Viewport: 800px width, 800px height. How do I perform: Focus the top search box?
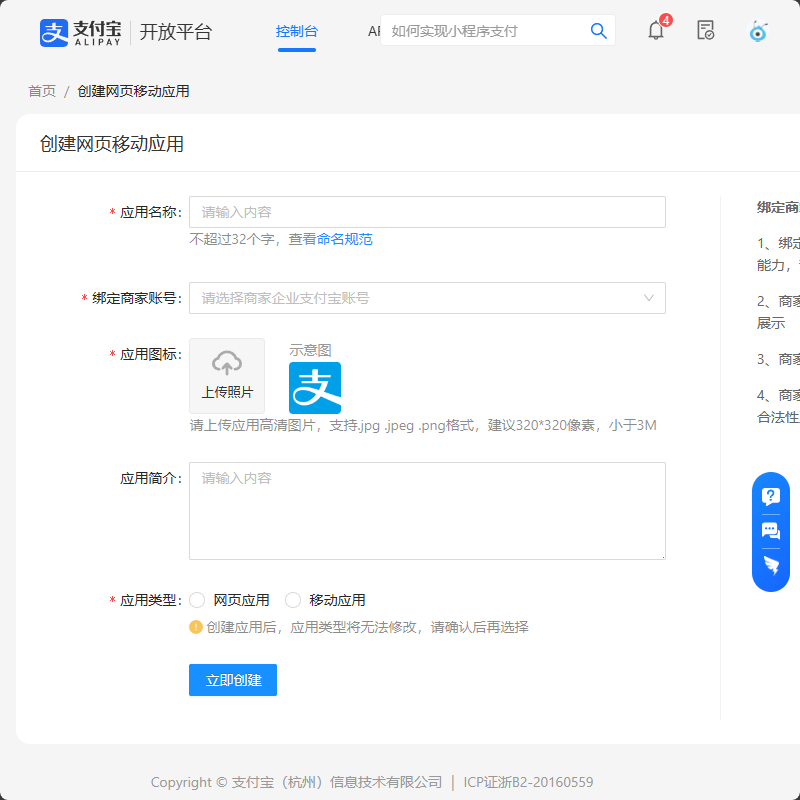(x=485, y=31)
